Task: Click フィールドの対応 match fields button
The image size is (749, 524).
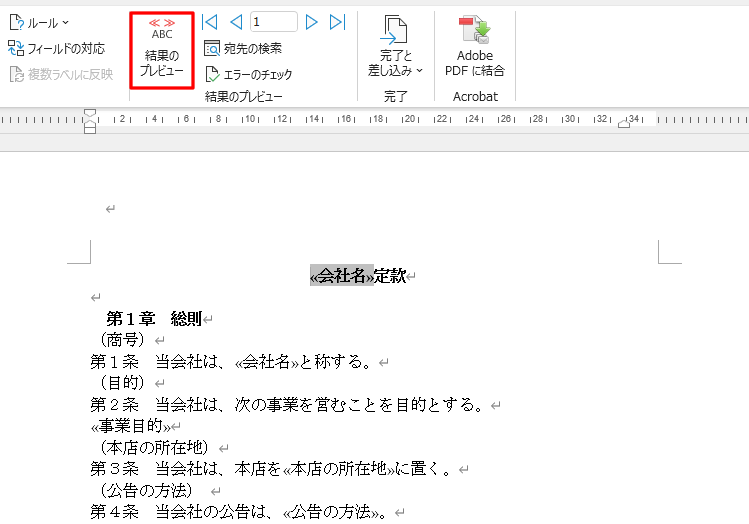Action: point(56,48)
